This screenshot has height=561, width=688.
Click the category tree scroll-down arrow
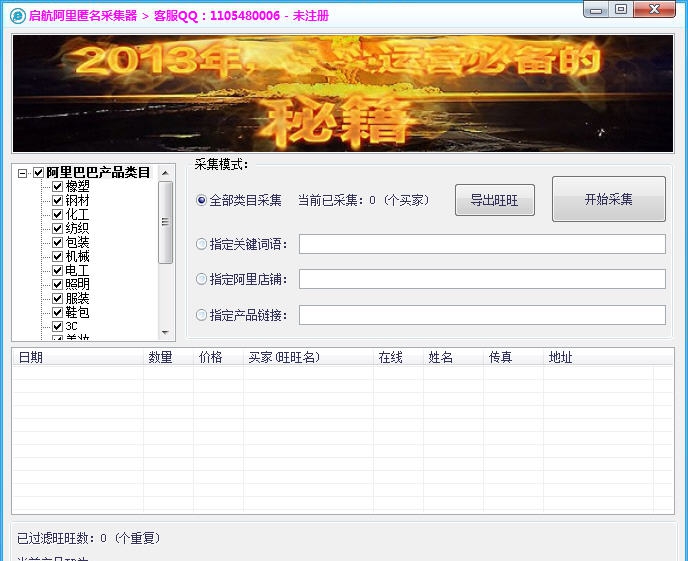[x=165, y=332]
